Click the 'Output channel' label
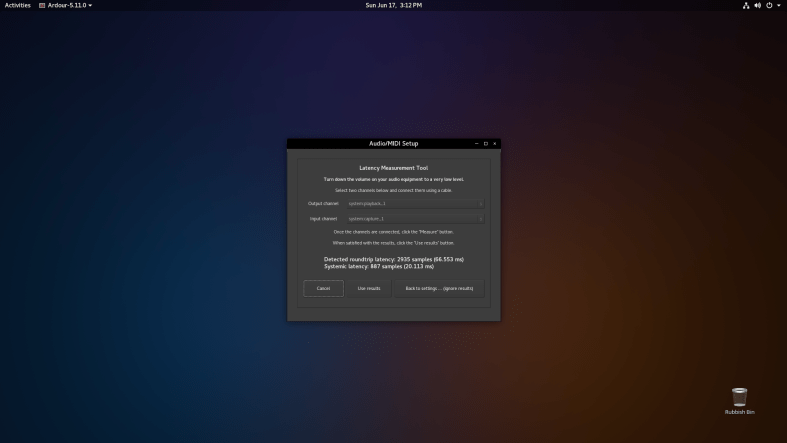This screenshot has height=443, width=787. [x=323, y=204]
